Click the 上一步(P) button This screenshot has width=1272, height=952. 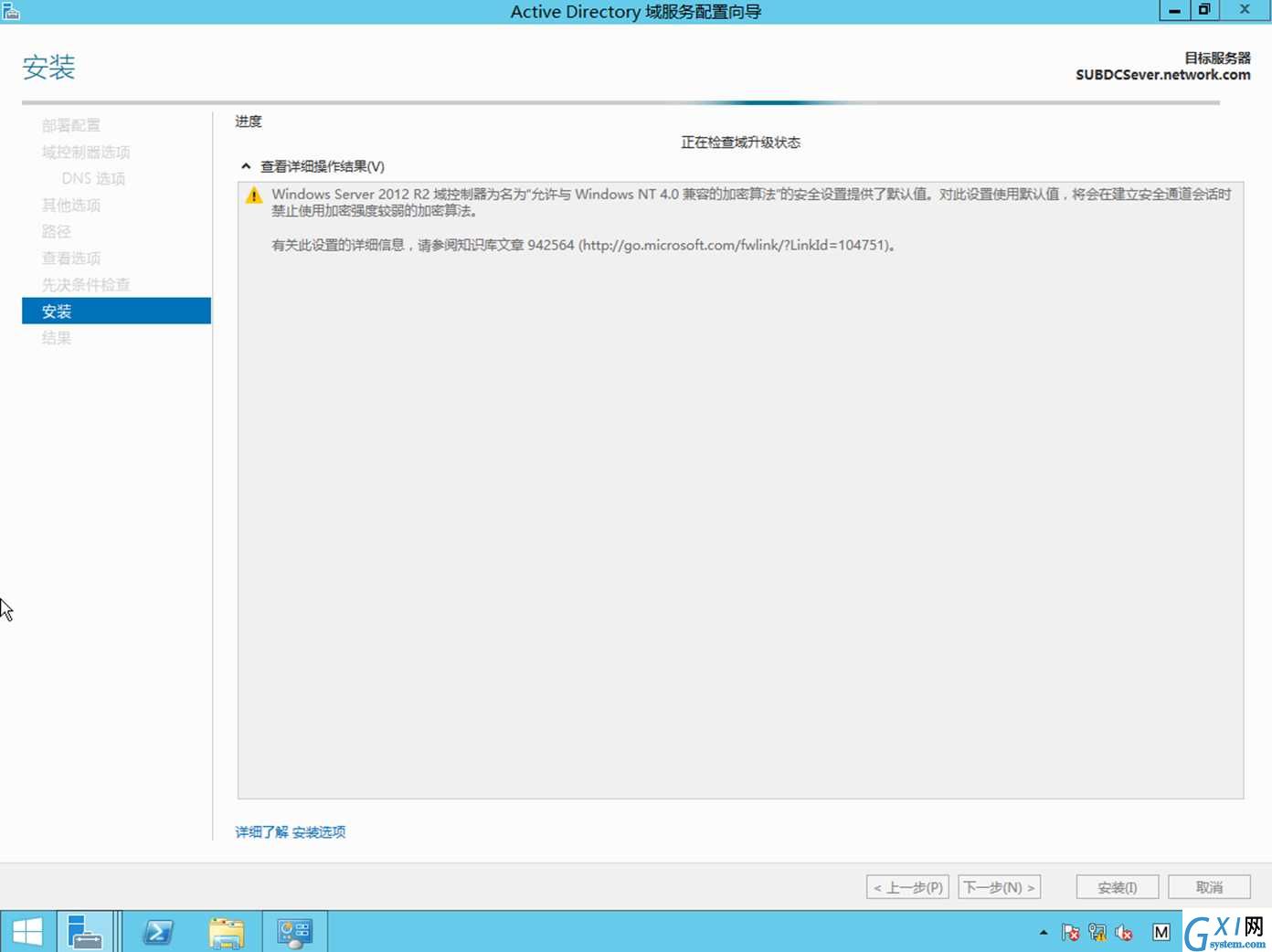pyautogui.click(x=907, y=887)
